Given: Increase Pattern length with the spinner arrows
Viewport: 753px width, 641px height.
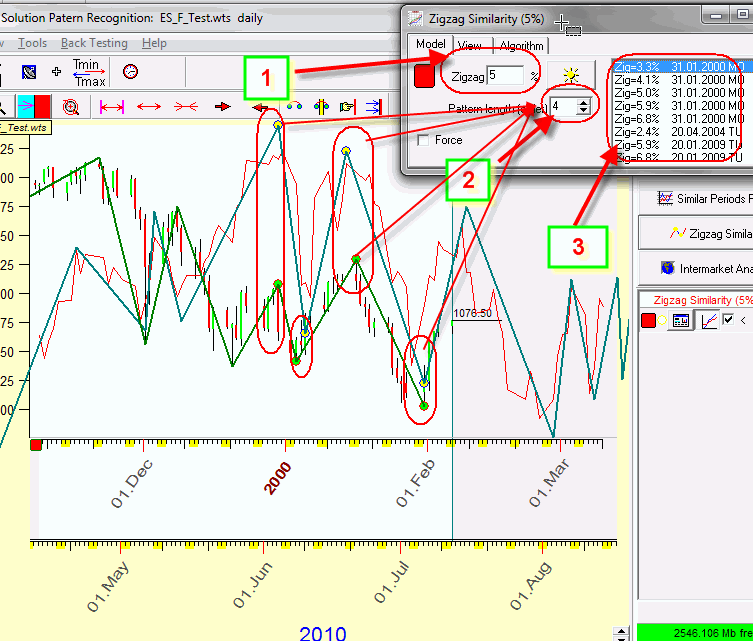Looking at the screenshot, I should click(583, 101).
